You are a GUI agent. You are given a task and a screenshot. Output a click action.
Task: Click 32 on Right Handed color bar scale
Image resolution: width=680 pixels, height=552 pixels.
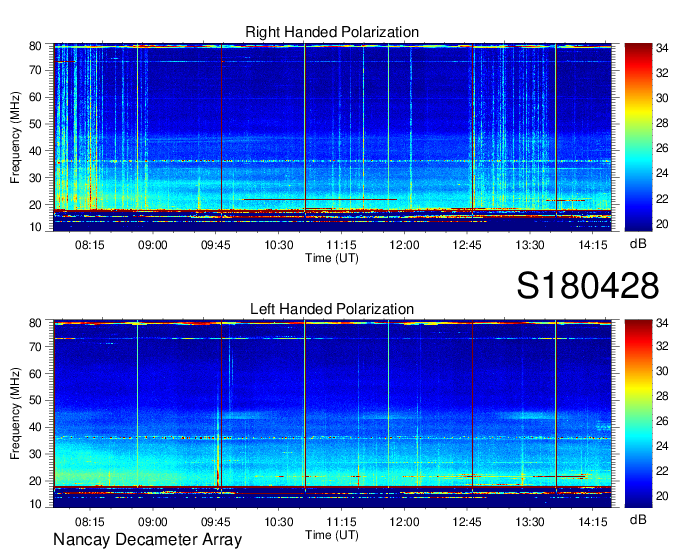(662, 73)
